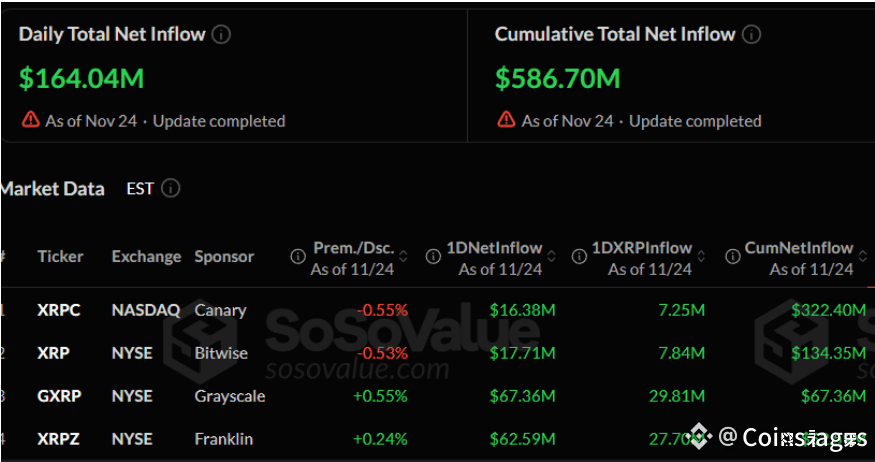This screenshot has height=462, width=875.
Task: Open the GXRP ticker link
Action: click(59, 396)
